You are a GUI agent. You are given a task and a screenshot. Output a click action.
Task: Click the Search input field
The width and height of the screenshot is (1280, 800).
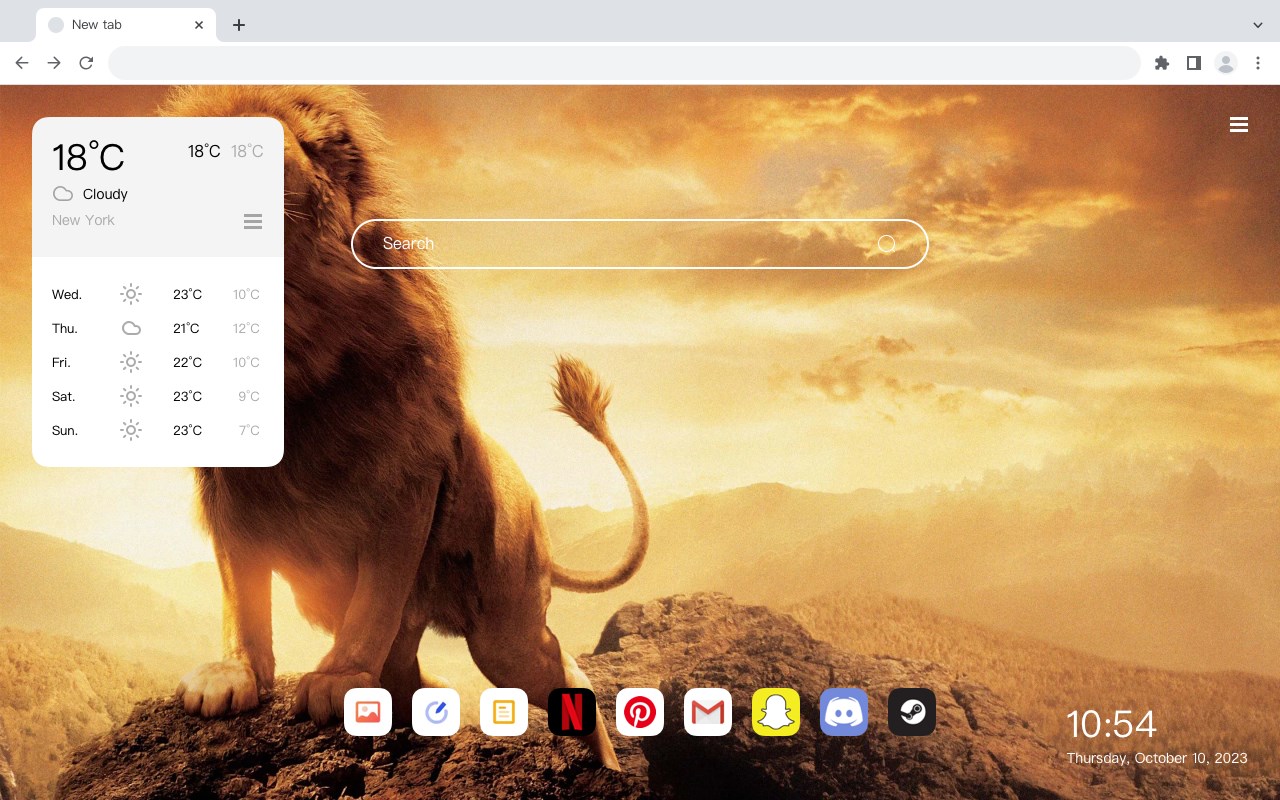tap(640, 244)
